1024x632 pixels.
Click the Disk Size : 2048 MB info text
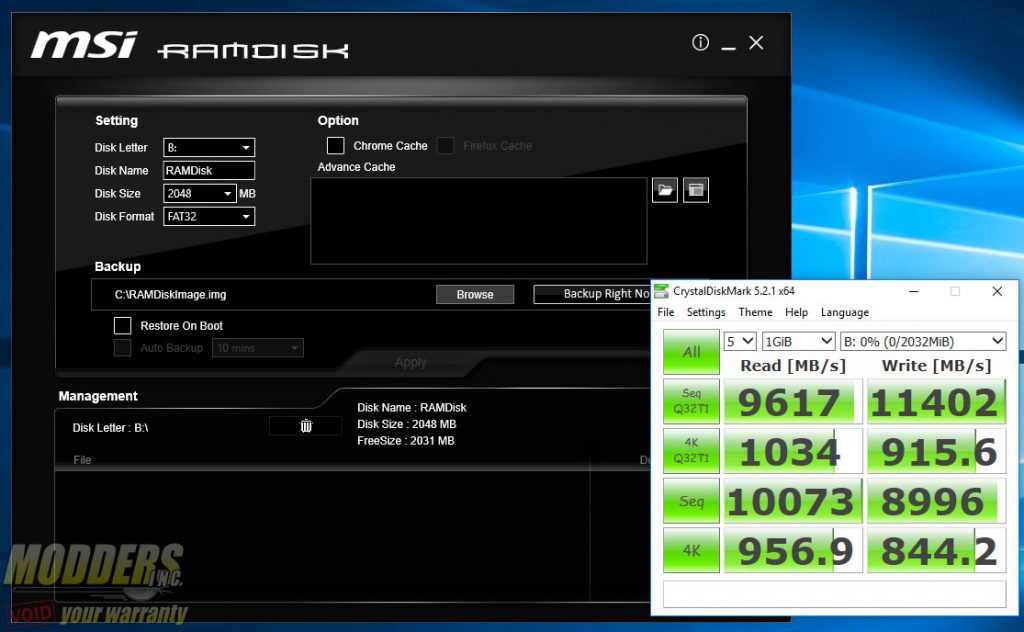[406, 424]
